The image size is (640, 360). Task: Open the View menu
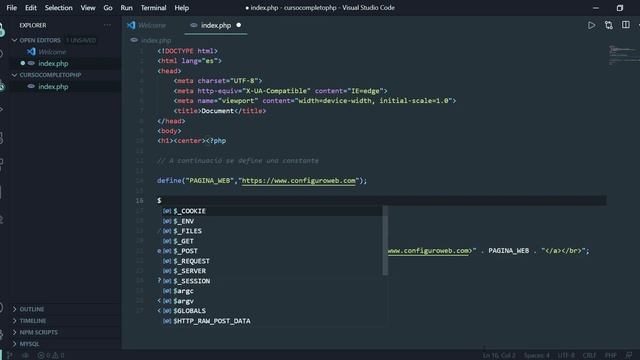(88, 8)
